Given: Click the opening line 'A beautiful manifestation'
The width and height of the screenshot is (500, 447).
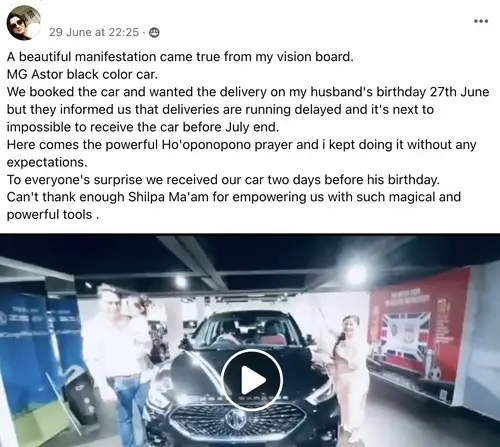Looking at the screenshot, I should point(81,57).
